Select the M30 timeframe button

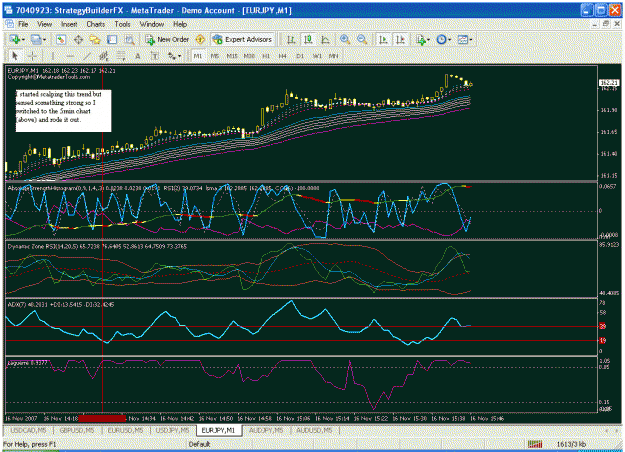point(249,56)
